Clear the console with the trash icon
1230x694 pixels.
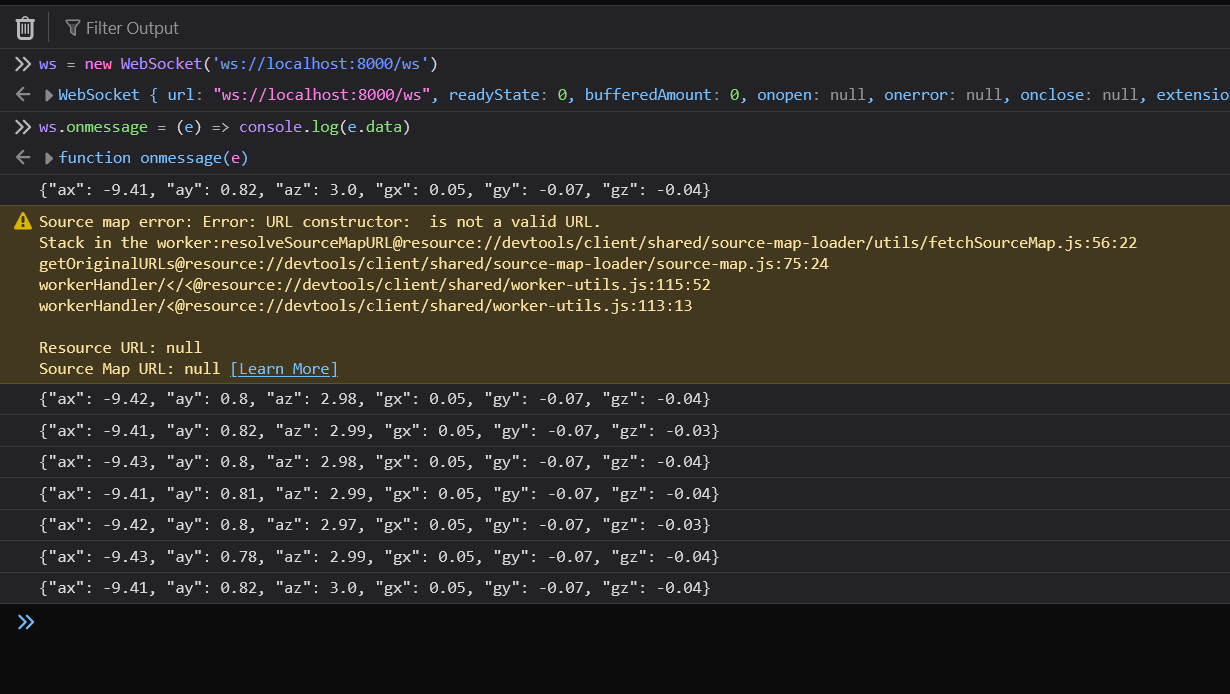(25, 28)
